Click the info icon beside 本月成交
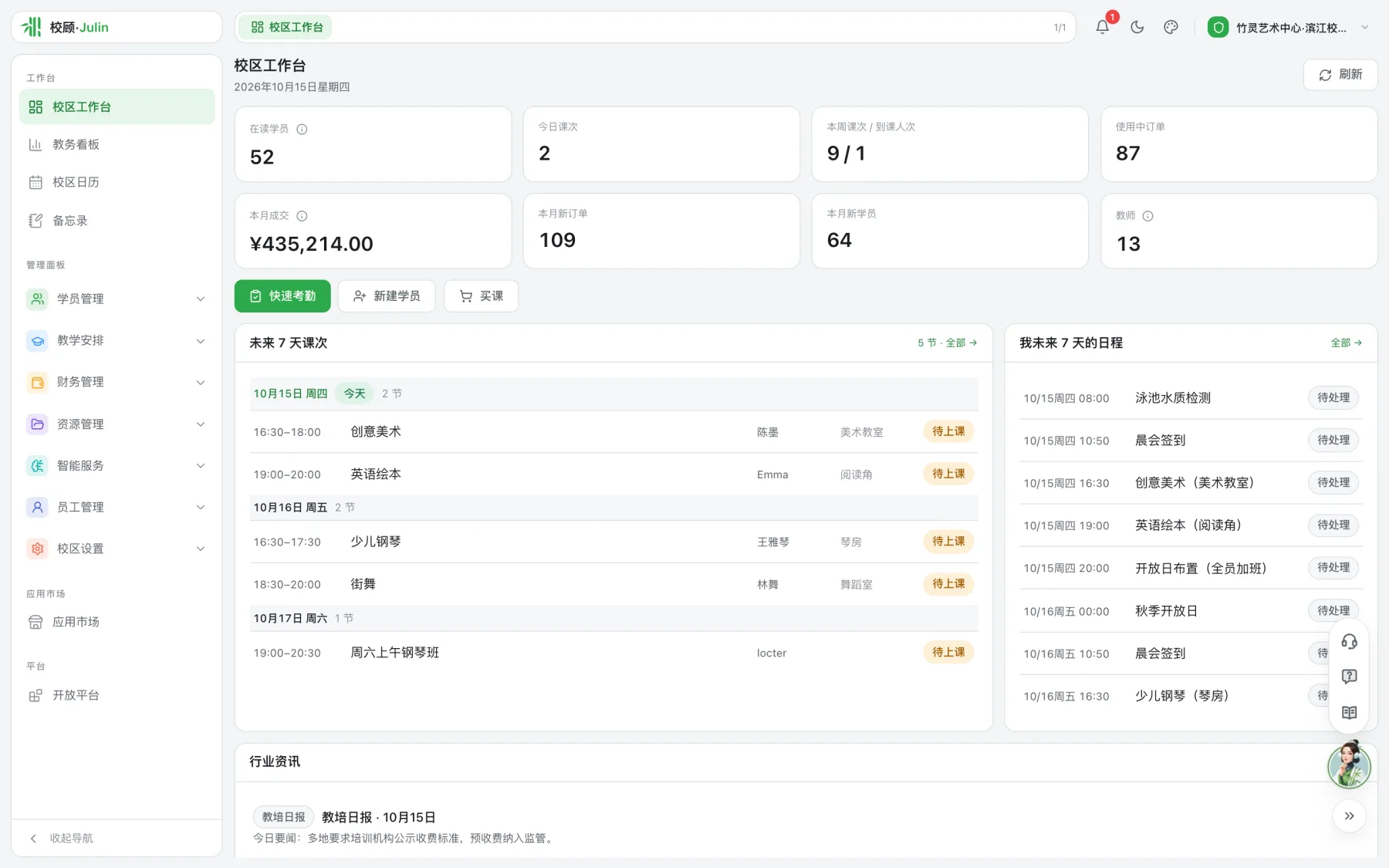The width and height of the screenshot is (1389, 868). coord(302,216)
